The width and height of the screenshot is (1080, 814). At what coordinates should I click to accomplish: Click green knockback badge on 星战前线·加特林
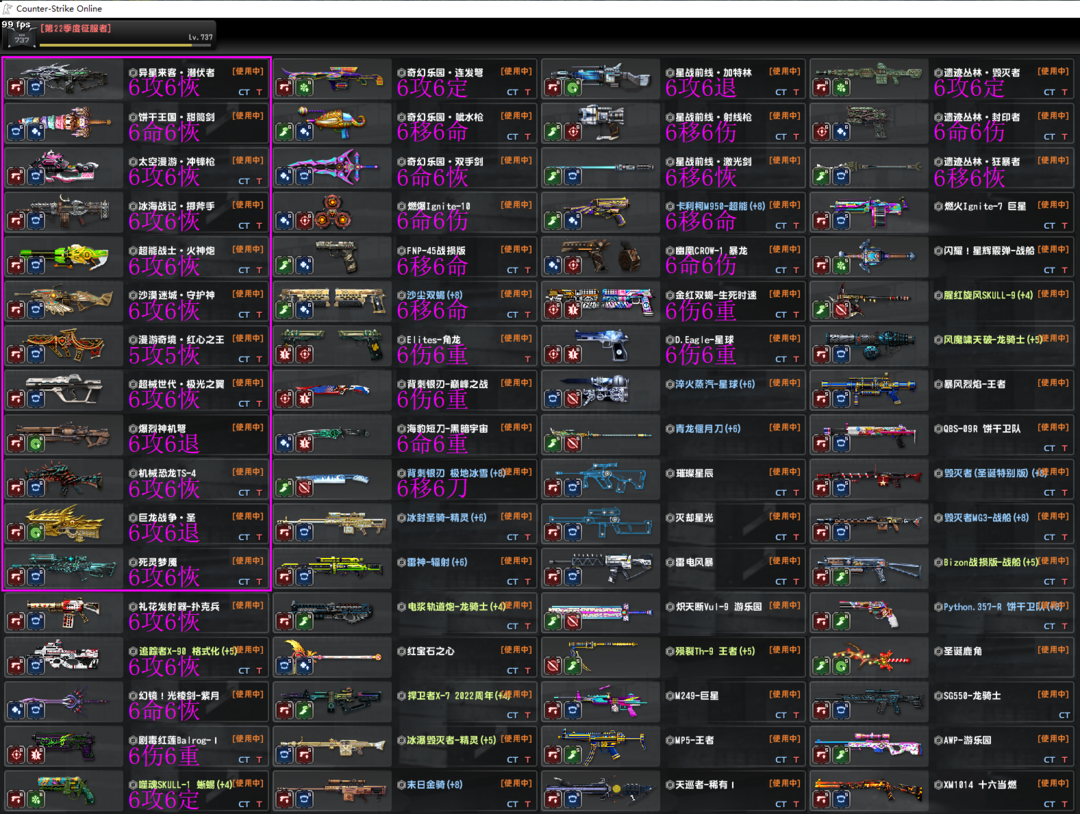pos(573,87)
